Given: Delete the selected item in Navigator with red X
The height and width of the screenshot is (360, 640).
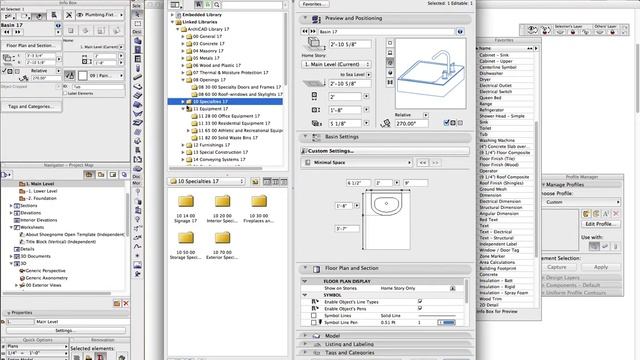Looking at the screenshot, I should (126, 303).
